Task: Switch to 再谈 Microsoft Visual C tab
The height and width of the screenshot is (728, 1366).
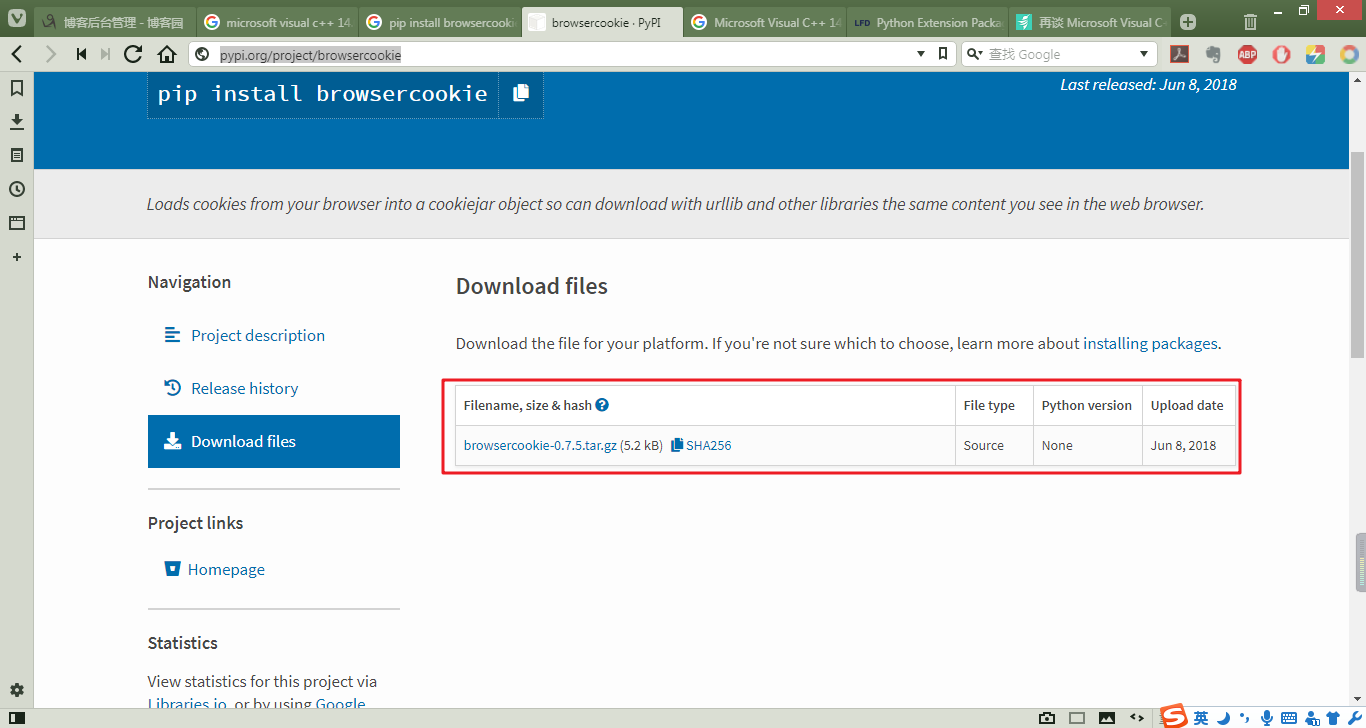Action: coord(1090,22)
